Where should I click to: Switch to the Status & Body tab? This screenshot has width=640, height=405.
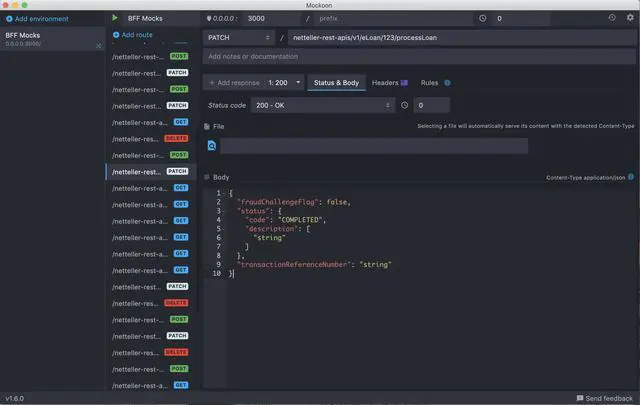point(336,83)
